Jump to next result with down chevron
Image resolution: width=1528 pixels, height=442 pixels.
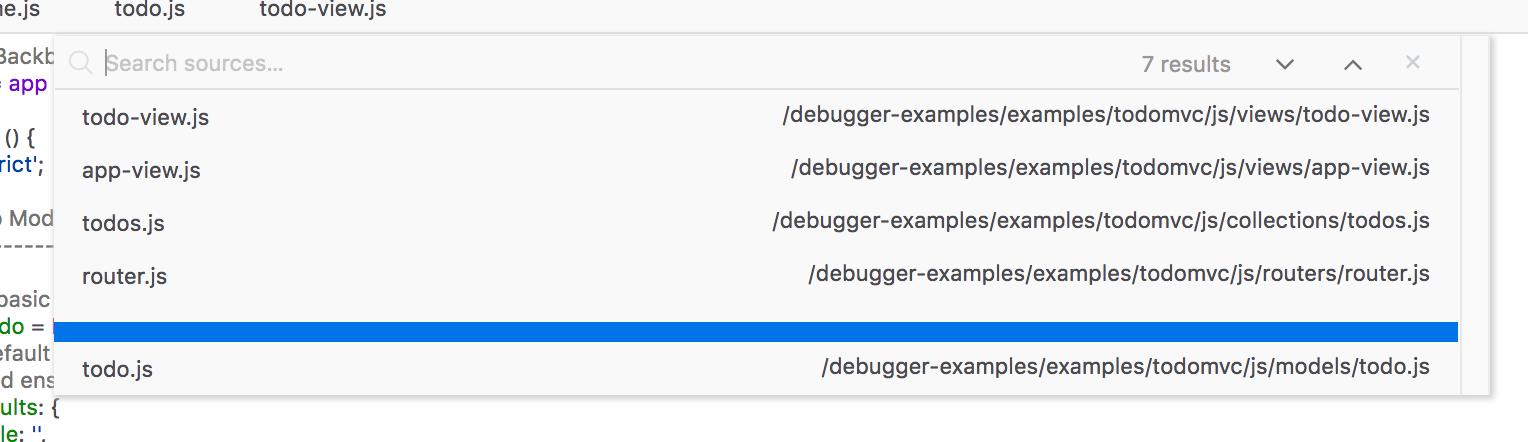(1285, 65)
